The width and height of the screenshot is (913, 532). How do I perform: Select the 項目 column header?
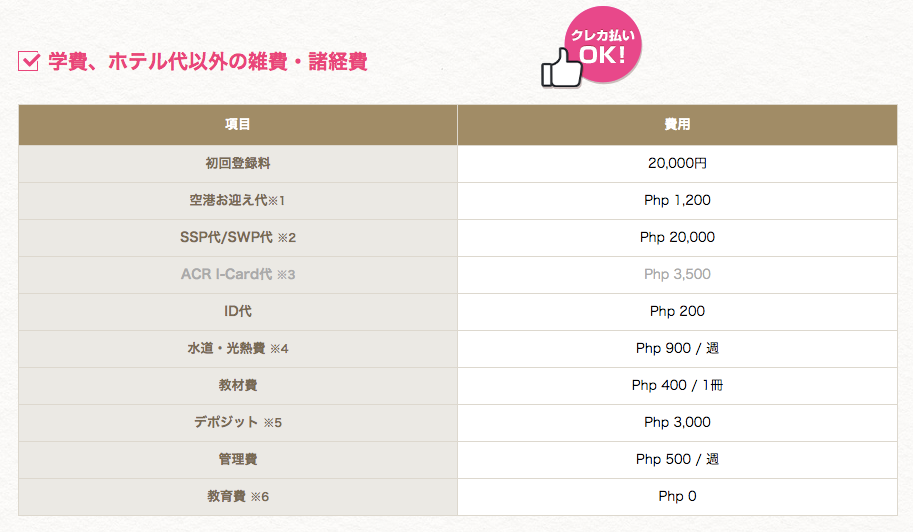[x=238, y=125]
